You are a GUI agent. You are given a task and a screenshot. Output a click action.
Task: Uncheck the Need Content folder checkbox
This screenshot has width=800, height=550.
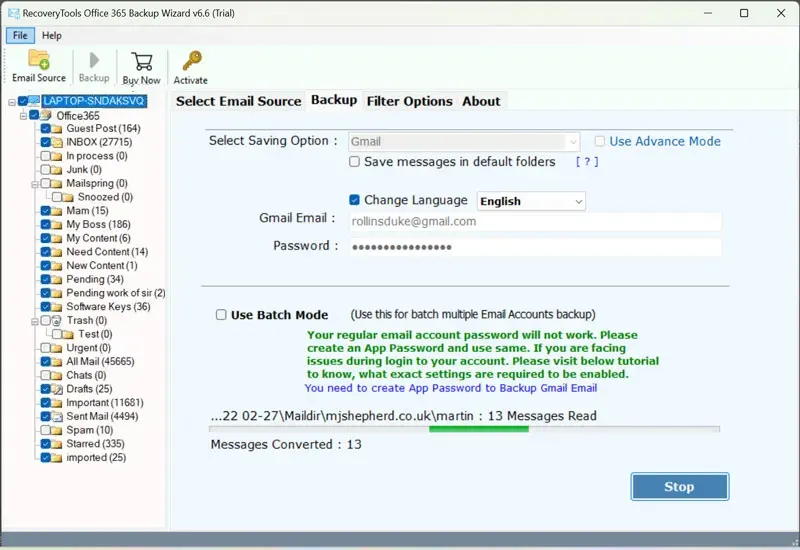(x=45, y=252)
